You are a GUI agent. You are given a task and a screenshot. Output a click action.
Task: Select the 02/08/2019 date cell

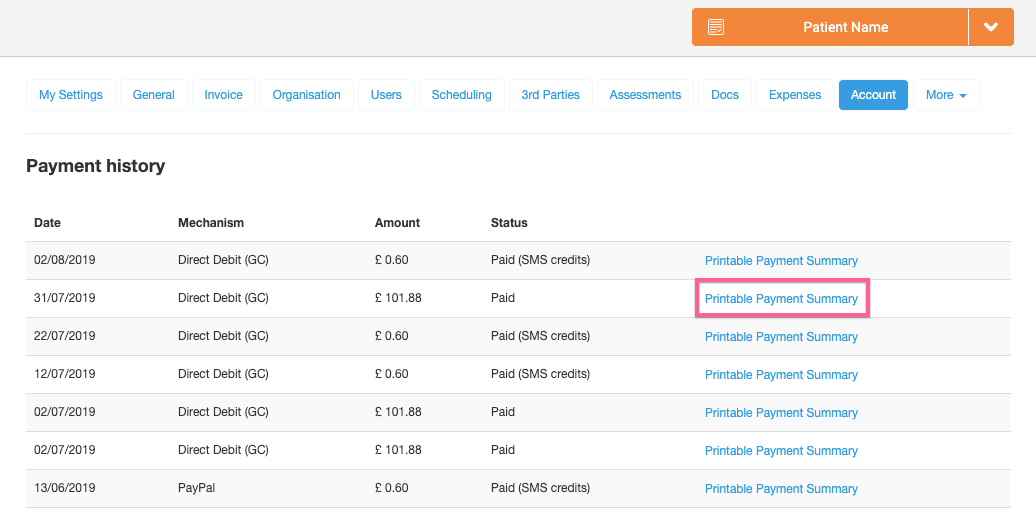[65, 260]
